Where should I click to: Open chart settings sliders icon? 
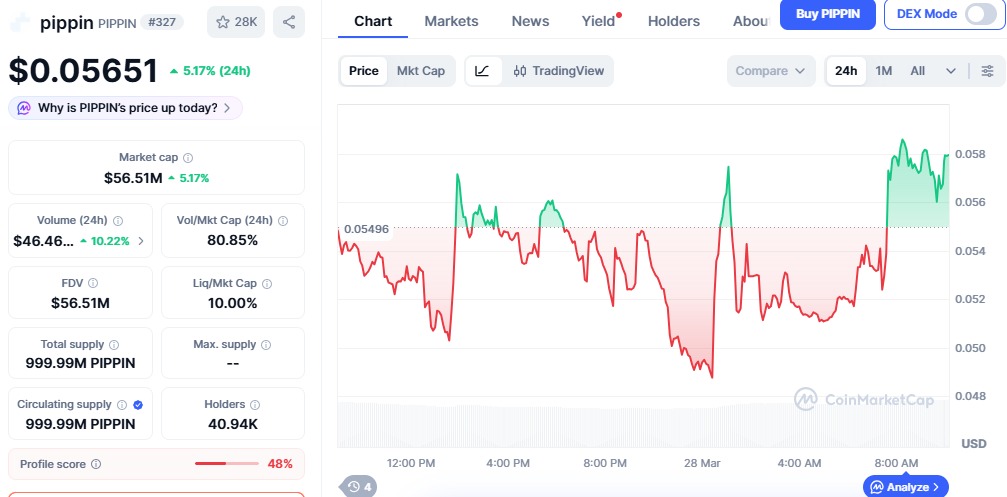pyautogui.click(x=988, y=71)
